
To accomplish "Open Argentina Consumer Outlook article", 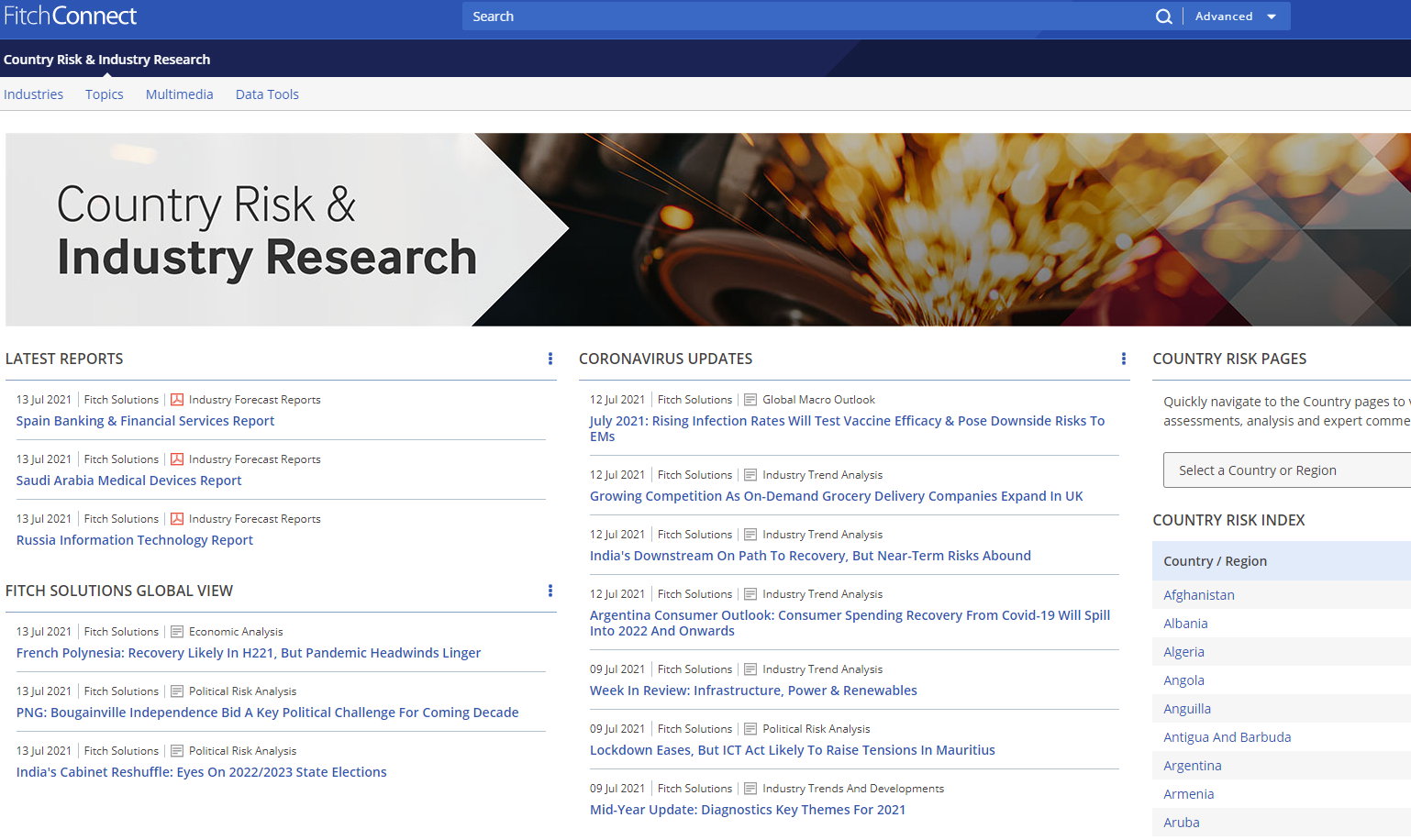I will (850, 623).
